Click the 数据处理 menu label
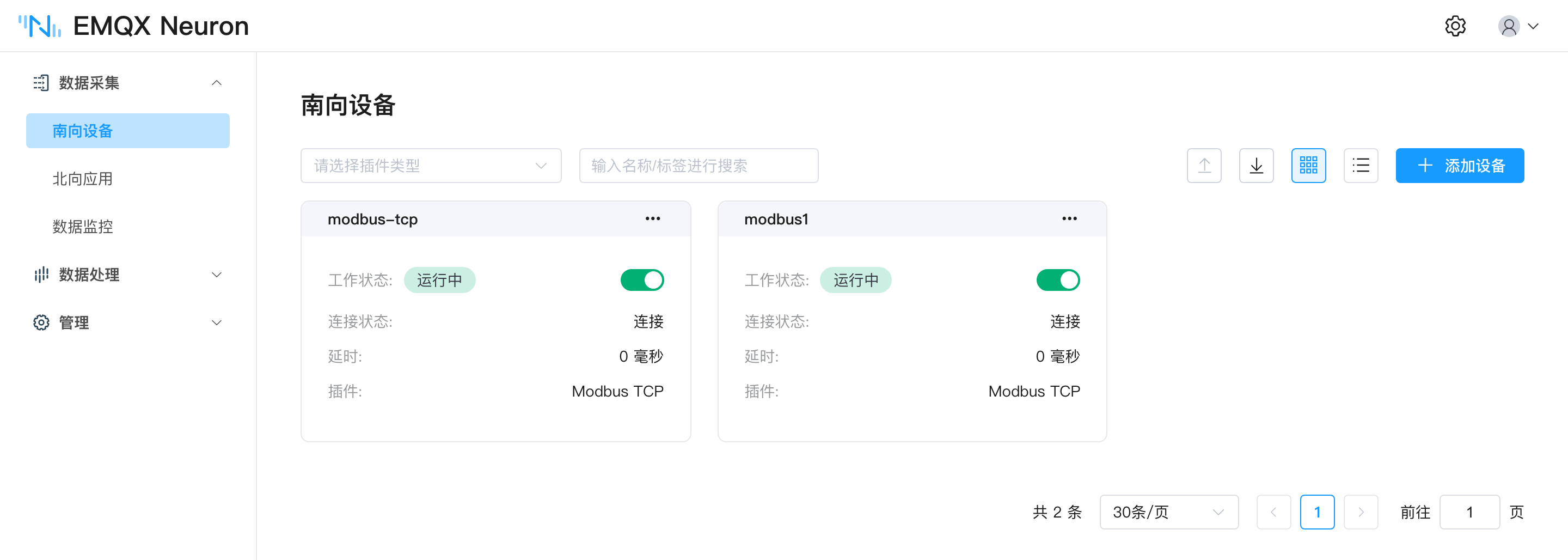The height and width of the screenshot is (560, 1568). [x=89, y=275]
